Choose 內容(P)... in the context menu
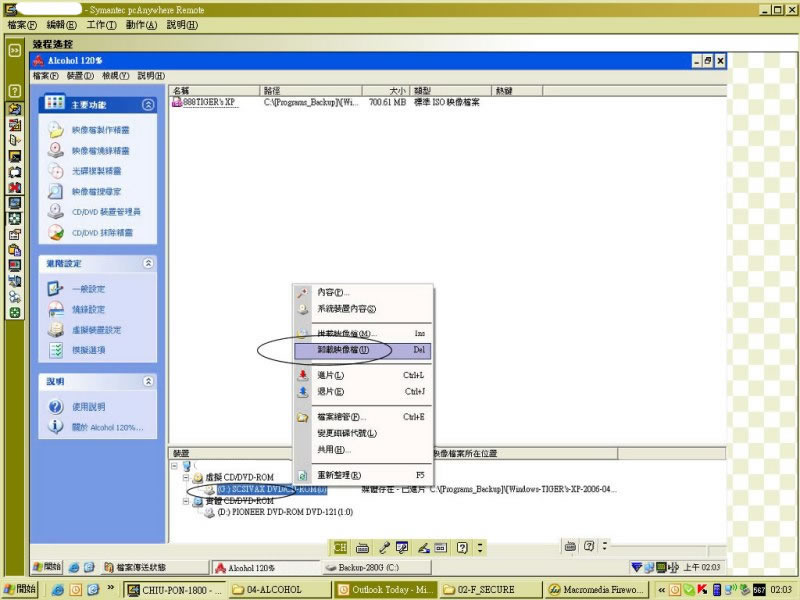The image size is (800, 600). click(363, 292)
